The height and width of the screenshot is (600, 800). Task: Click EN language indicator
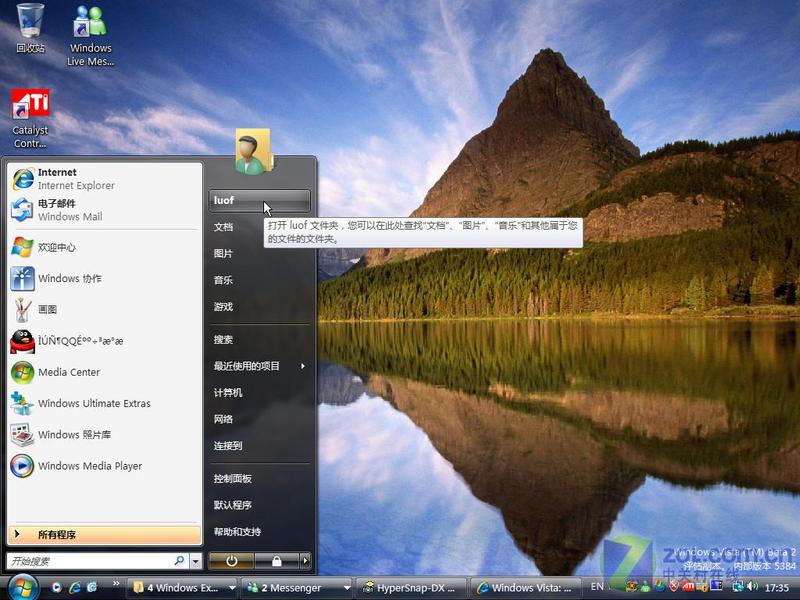point(596,587)
